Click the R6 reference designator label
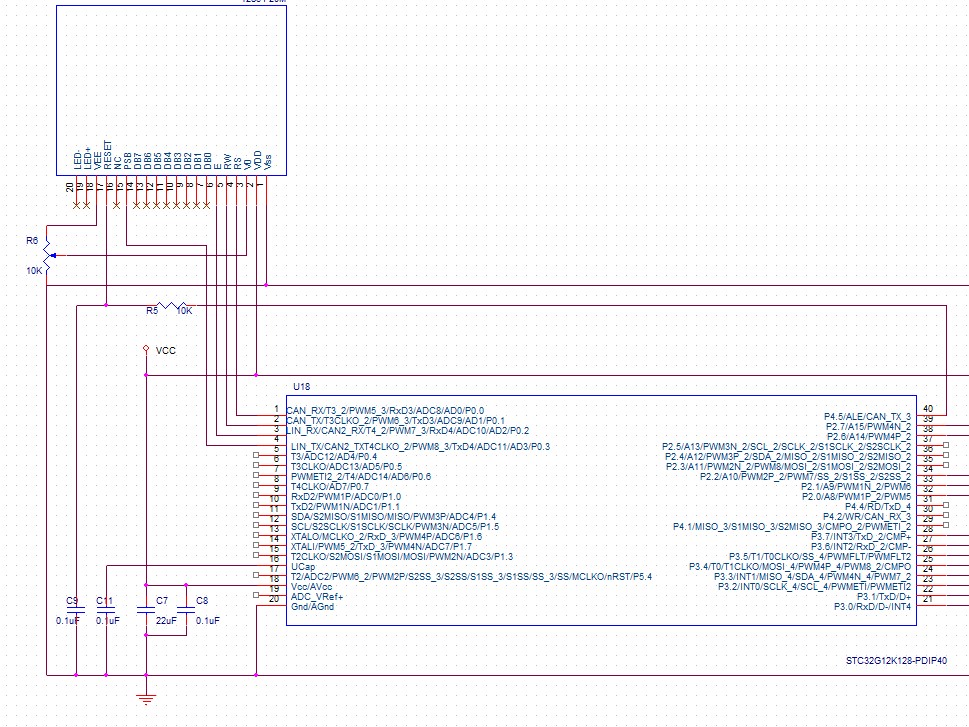This screenshot has height=727, width=969. coord(32,240)
